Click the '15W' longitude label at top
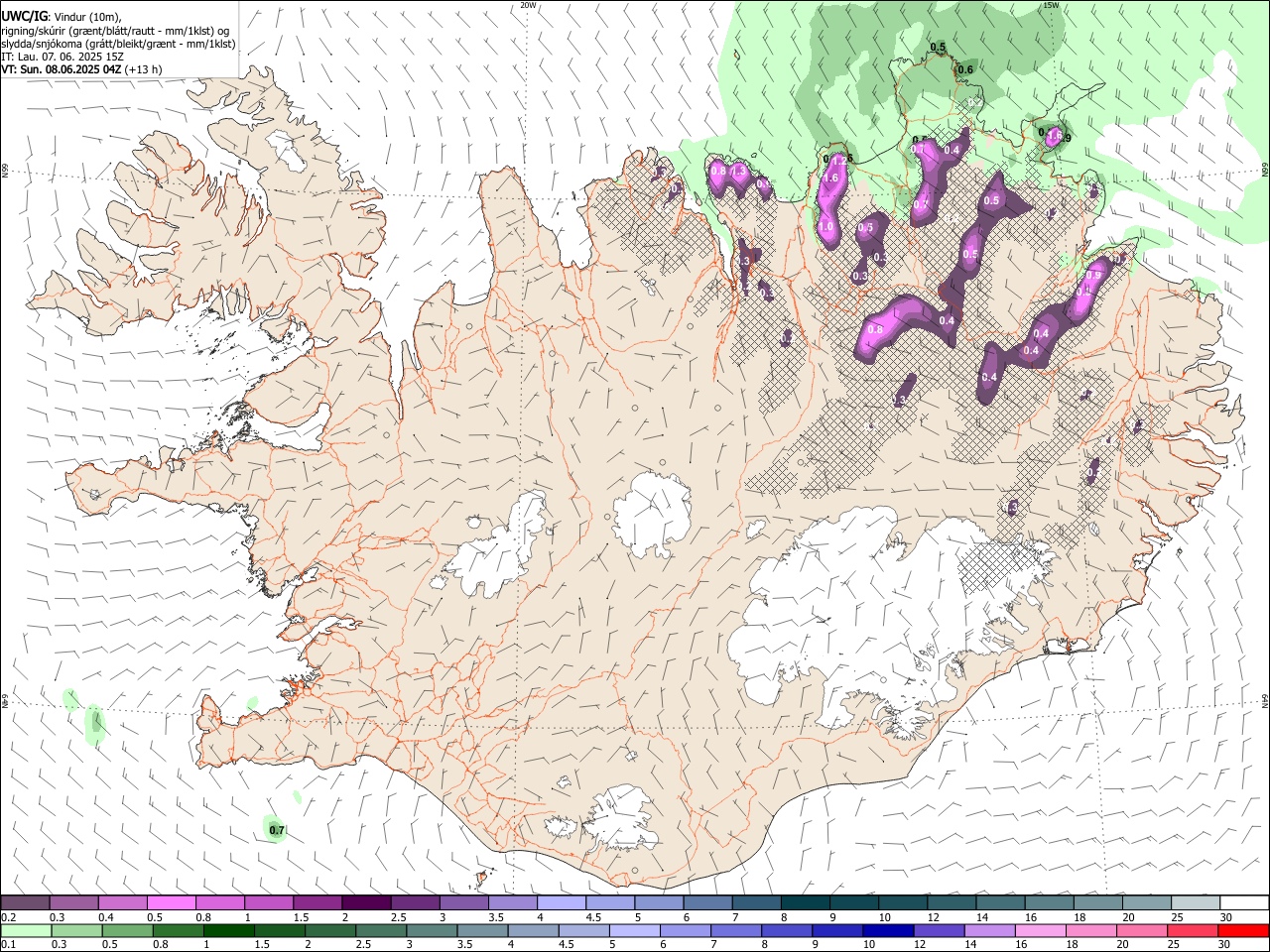Image resolution: width=1270 pixels, height=952 pixels. (1051, 5)
